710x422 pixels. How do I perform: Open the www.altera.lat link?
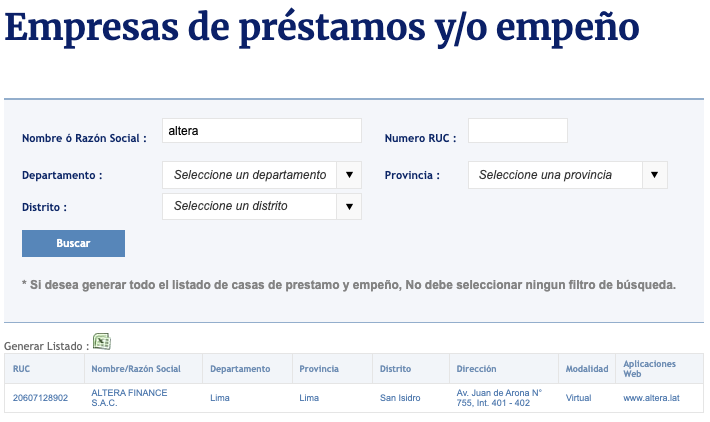pyautogui.click(x=651, y=398)
